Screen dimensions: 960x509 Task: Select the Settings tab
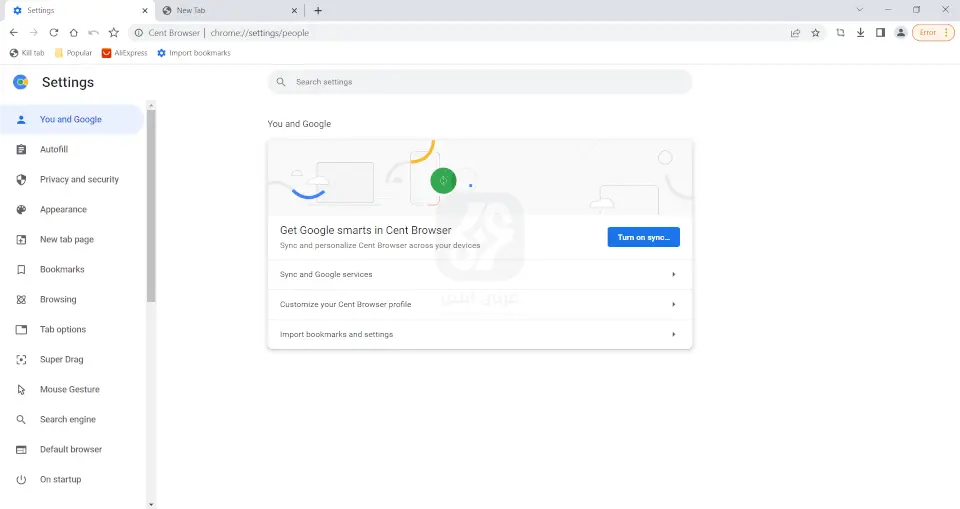80,10
